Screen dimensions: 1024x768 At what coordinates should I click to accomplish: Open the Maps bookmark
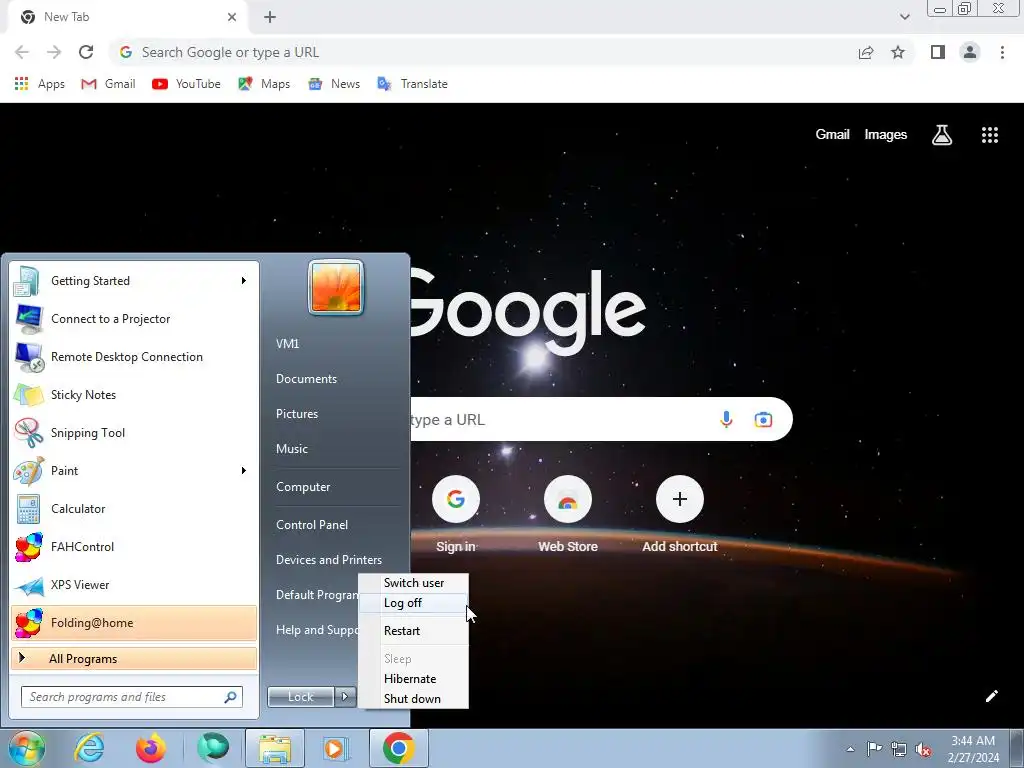click(x=264, y=84)
